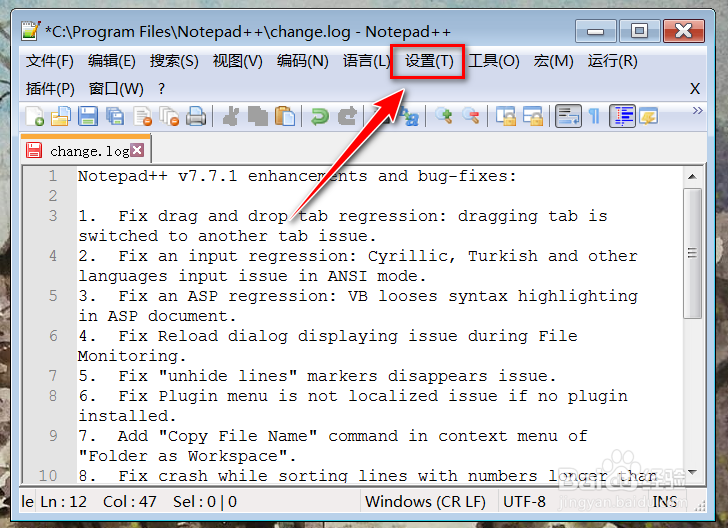728x528 pixels.
Task: Click the Close document toolbar icon
Action: click(143, 116)
